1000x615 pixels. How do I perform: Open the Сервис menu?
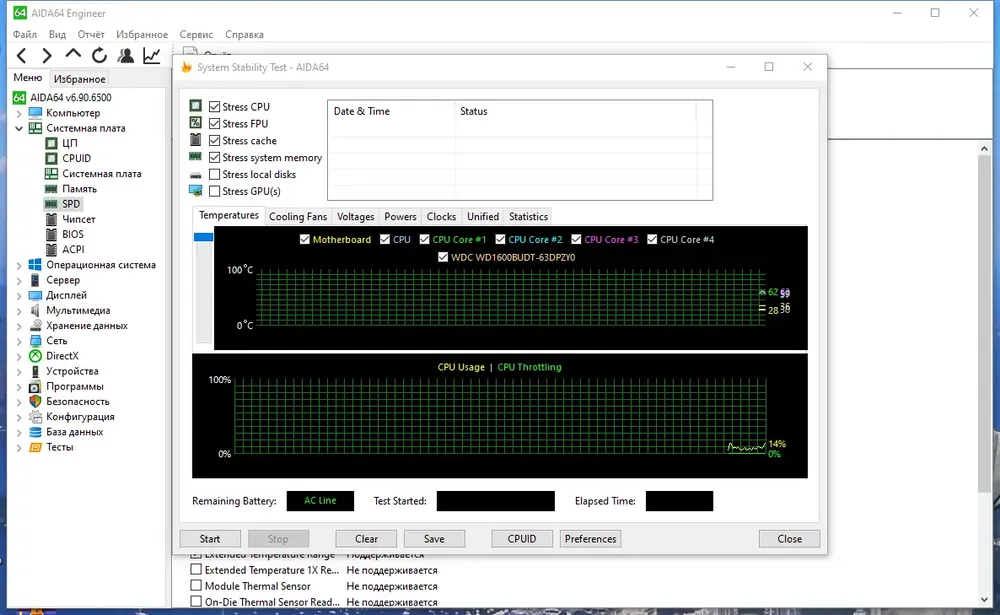click(x=196, y=34)
